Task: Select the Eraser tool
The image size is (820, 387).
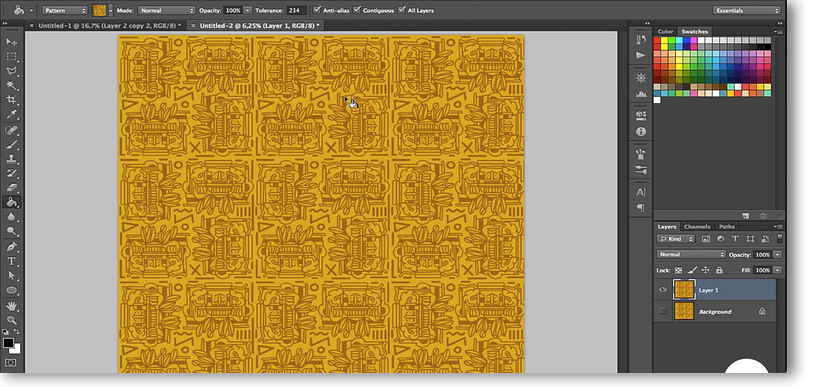Action: click(x=11, y=187)
